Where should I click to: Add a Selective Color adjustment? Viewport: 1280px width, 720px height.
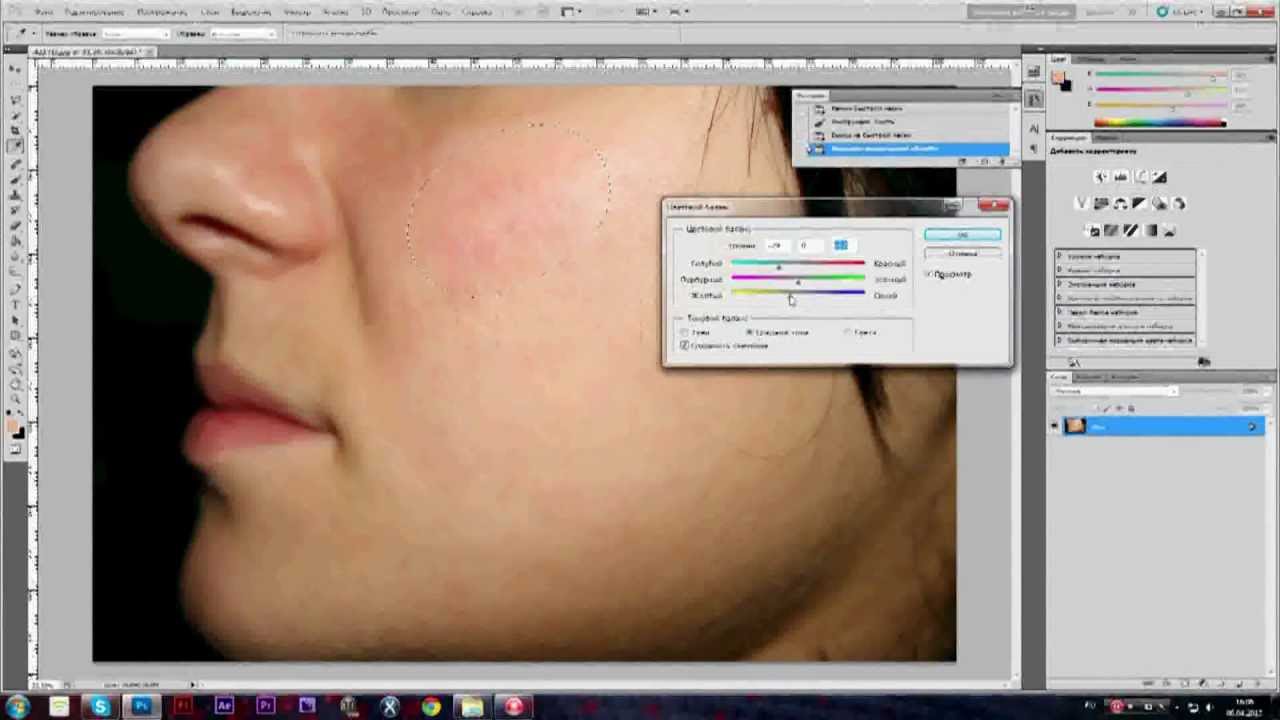(x=1170, y=231)
